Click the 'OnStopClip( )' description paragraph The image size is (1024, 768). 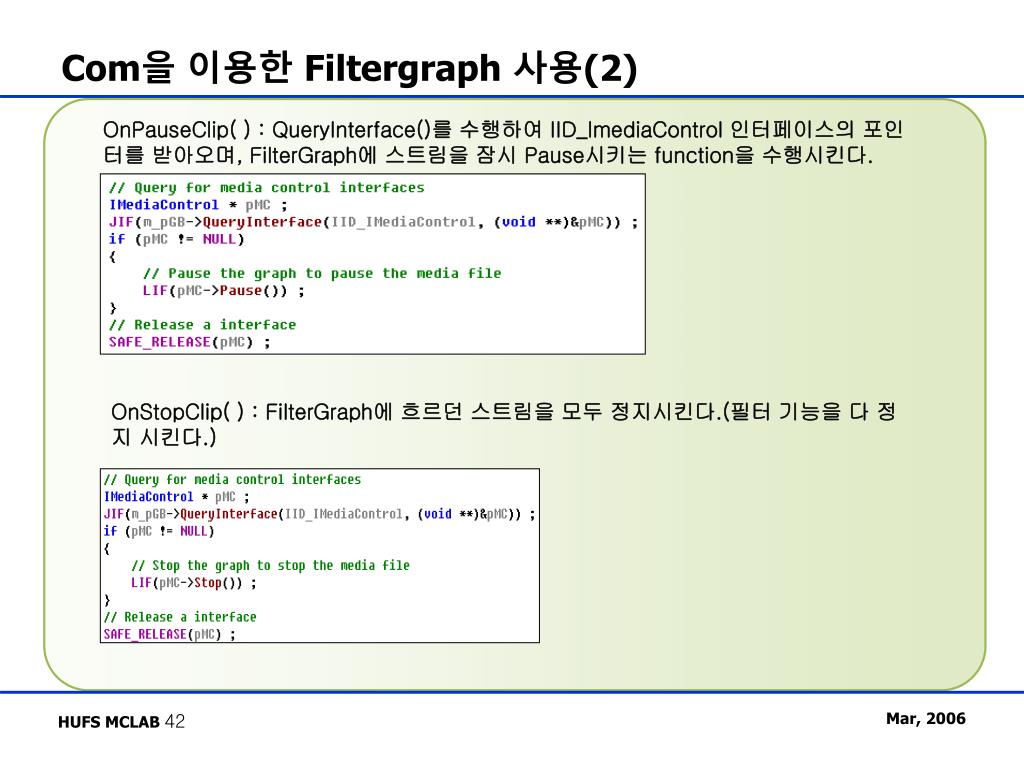pyautogui.click(x=503, y=424)
